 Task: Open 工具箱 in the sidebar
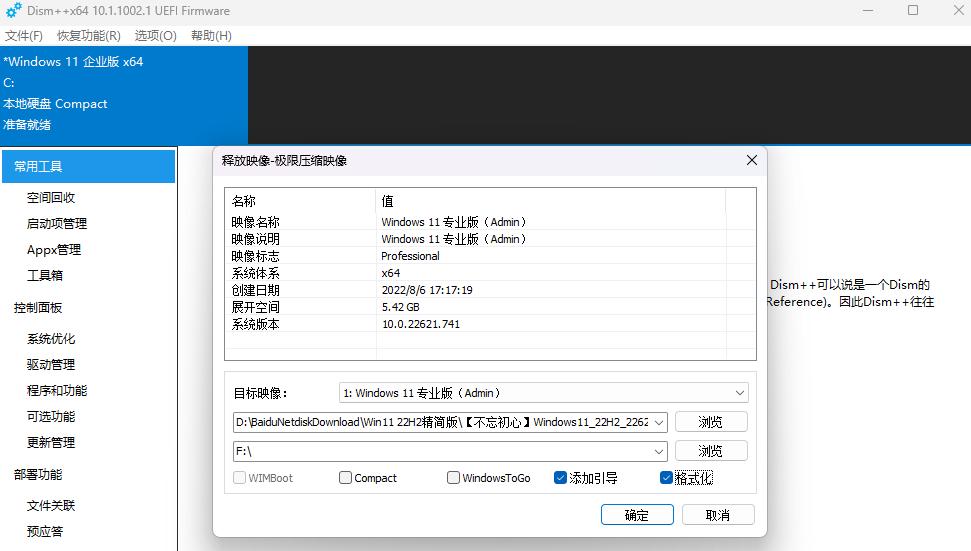[x=45, y=276]
